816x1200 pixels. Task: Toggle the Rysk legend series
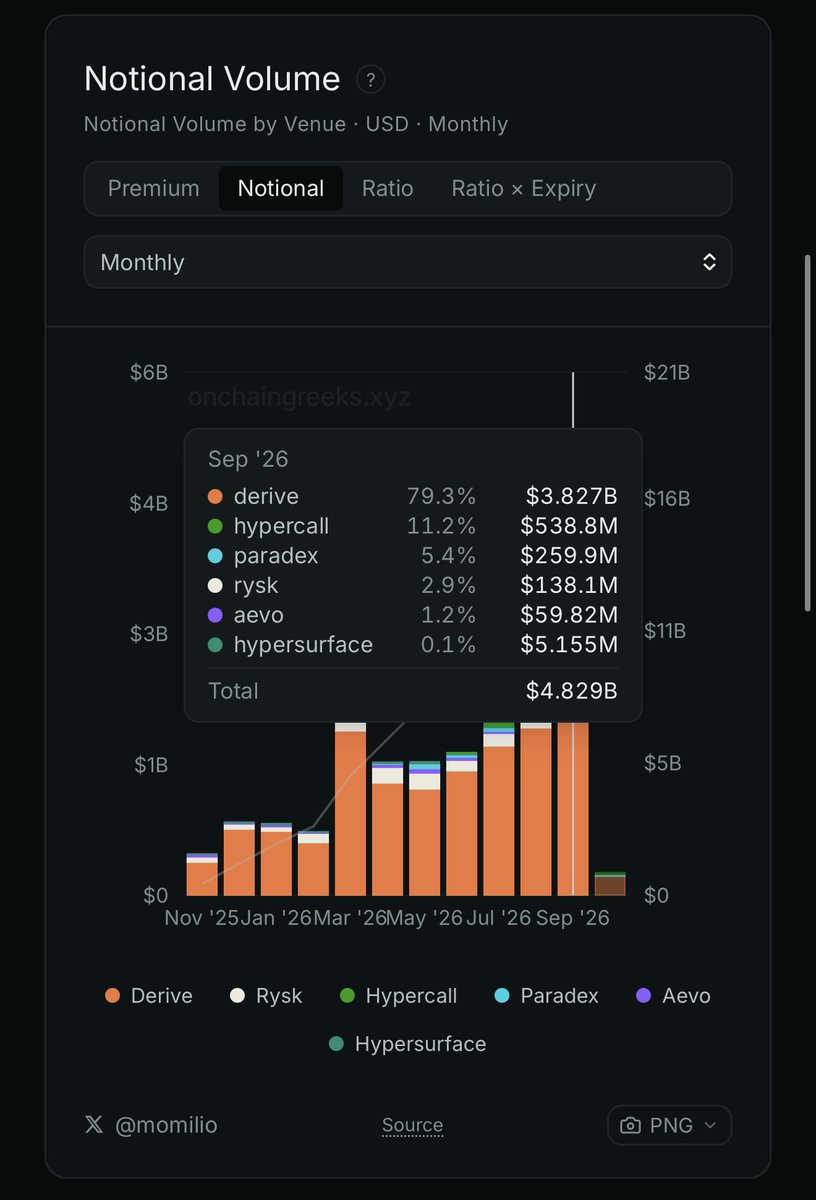266,996
